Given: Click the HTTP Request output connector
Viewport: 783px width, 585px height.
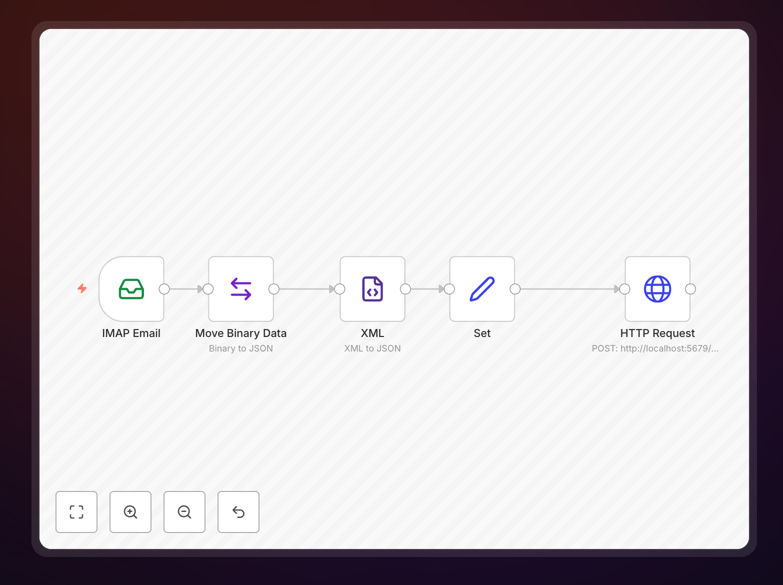Looking at the screenshot, I should [x=691, y=289].
